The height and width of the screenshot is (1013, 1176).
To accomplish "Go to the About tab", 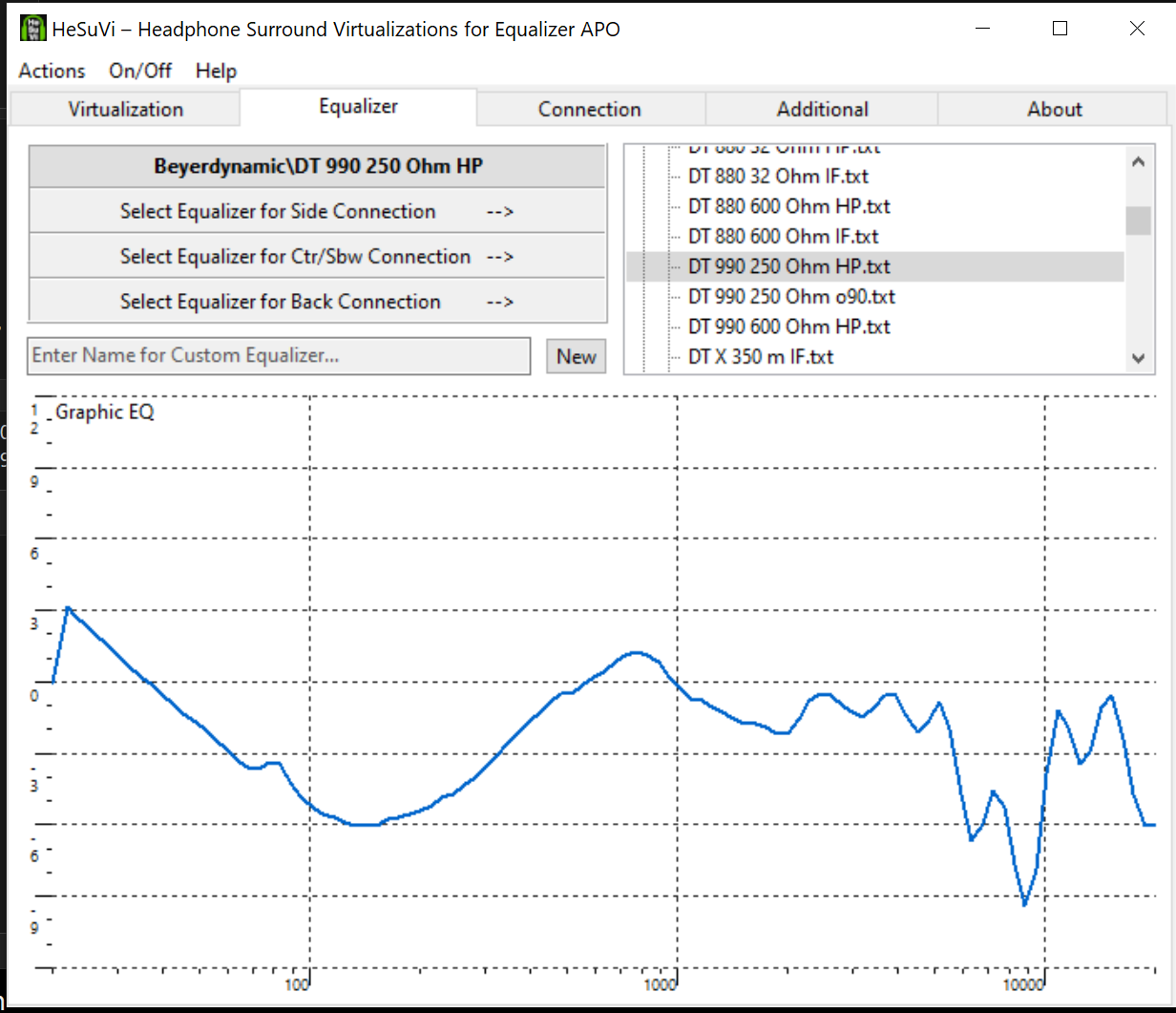I will click(1055, 109).
